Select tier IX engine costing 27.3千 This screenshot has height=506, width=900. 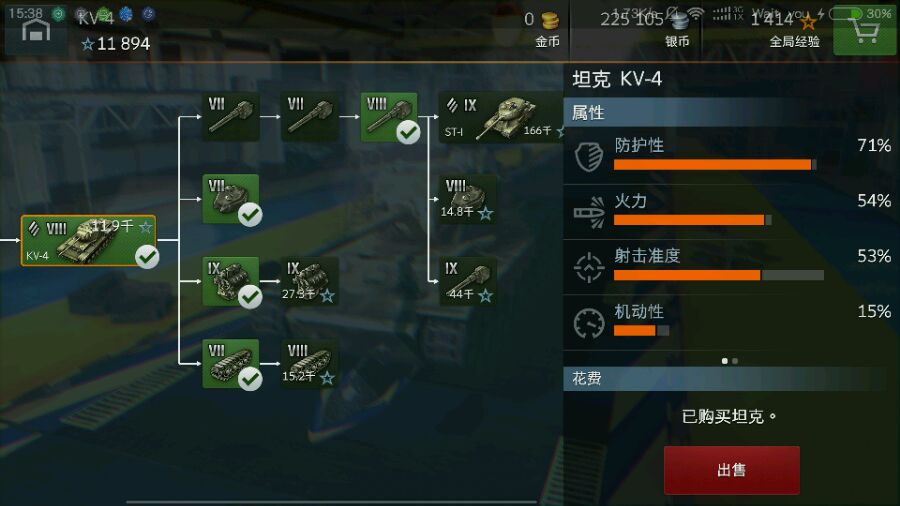coord(309,281)
